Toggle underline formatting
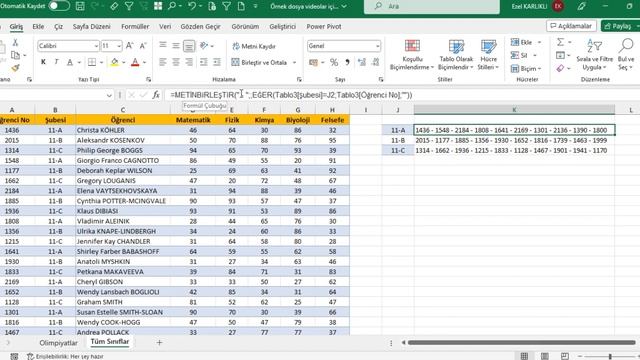This screenshot has width=640, height=360. 70,62
